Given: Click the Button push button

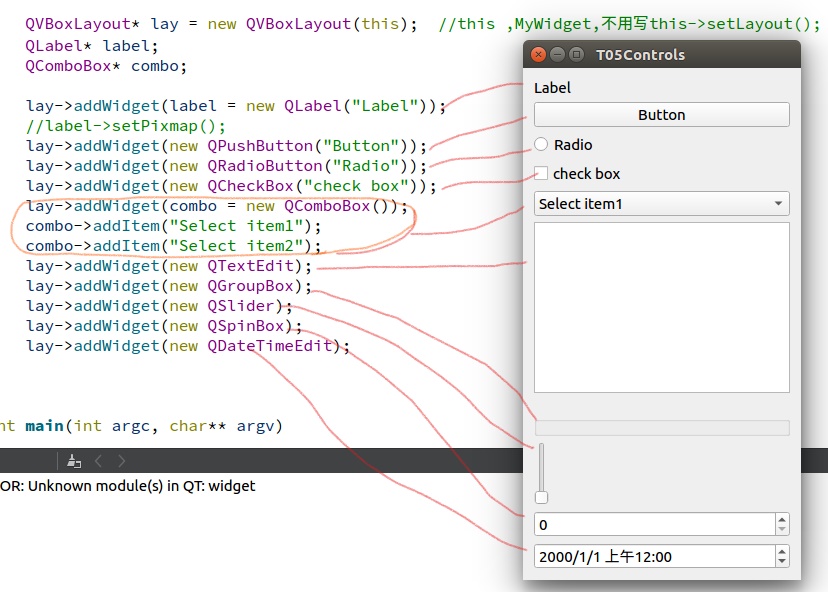Looking at the screenshot, I should click(x=662, y=115).
